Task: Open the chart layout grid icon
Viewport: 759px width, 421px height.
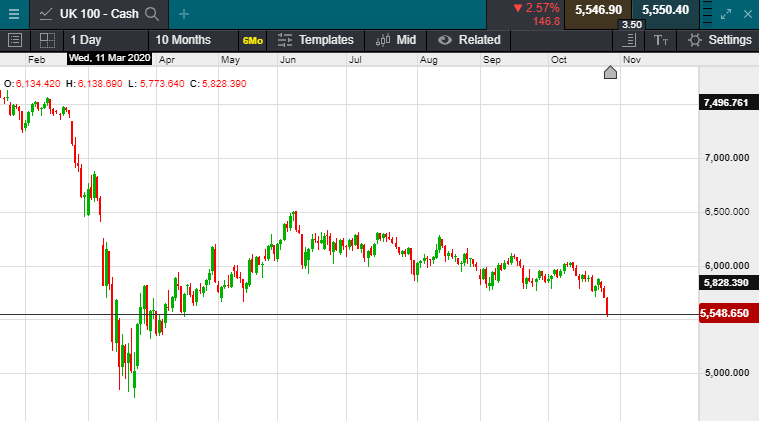Action: pos(47,40)
